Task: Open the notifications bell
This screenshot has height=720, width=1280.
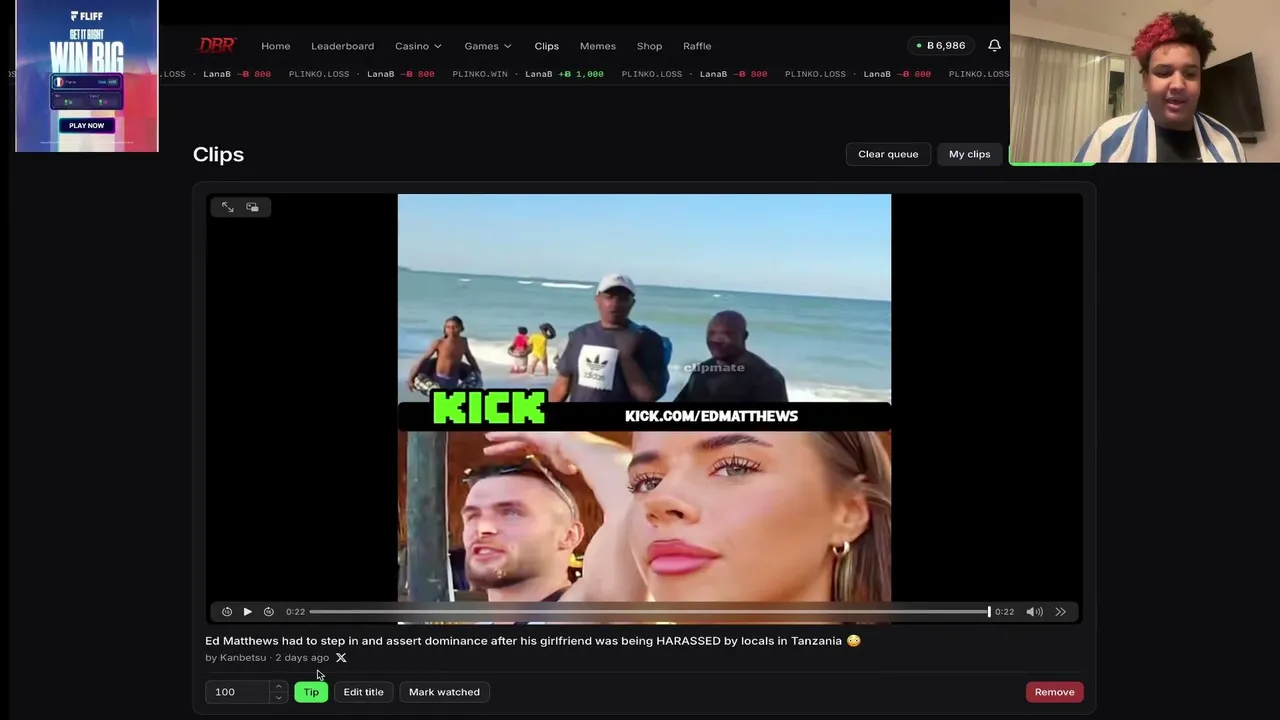Action: [x=994, y=45]
